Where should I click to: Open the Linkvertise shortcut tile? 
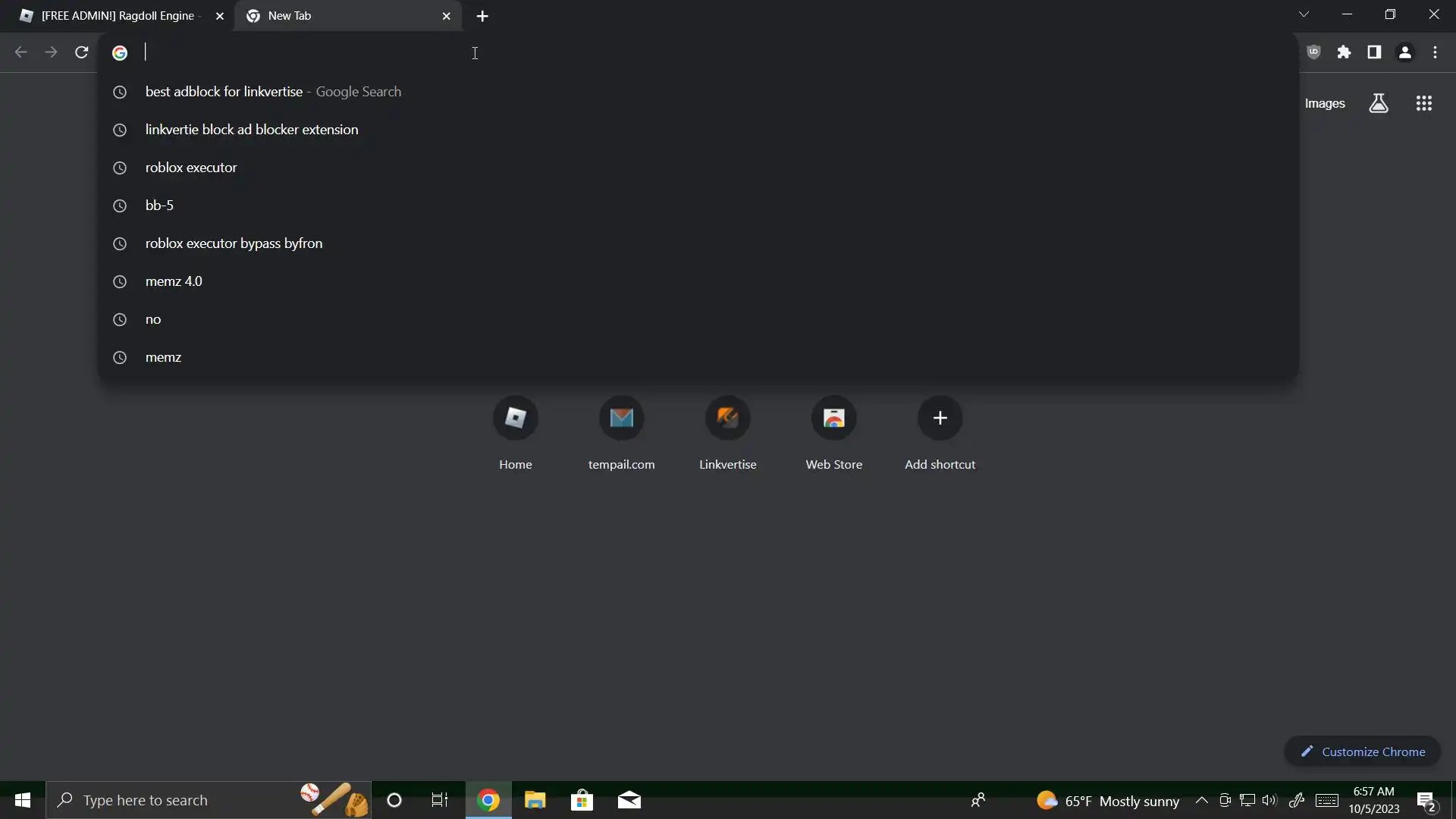point(727,419)
